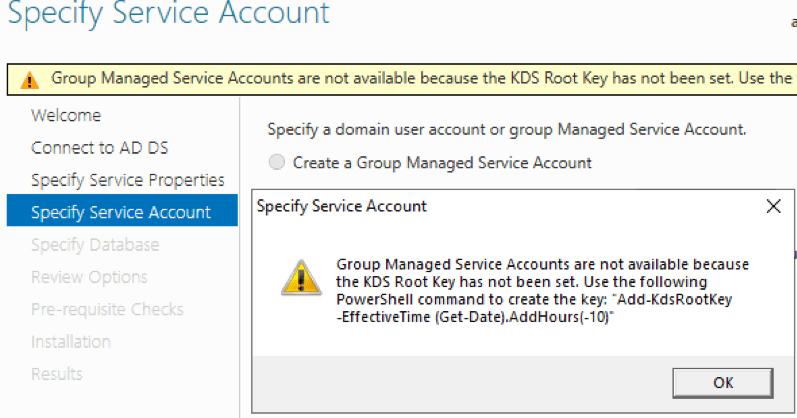
Task: Jump to the Installation wizard step
Action: click(69, 342)
